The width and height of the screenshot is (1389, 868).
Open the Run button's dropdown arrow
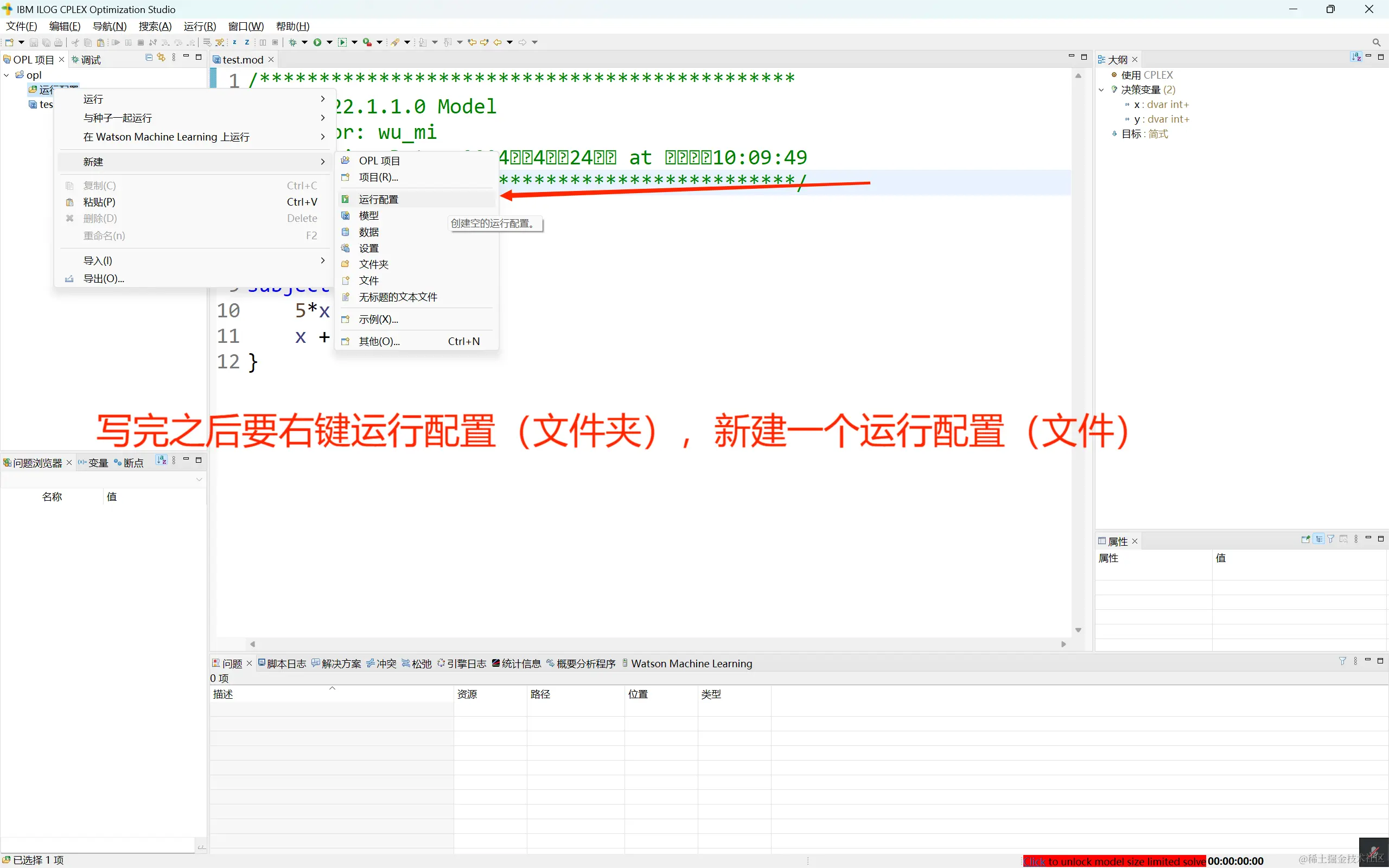point(330,42)
